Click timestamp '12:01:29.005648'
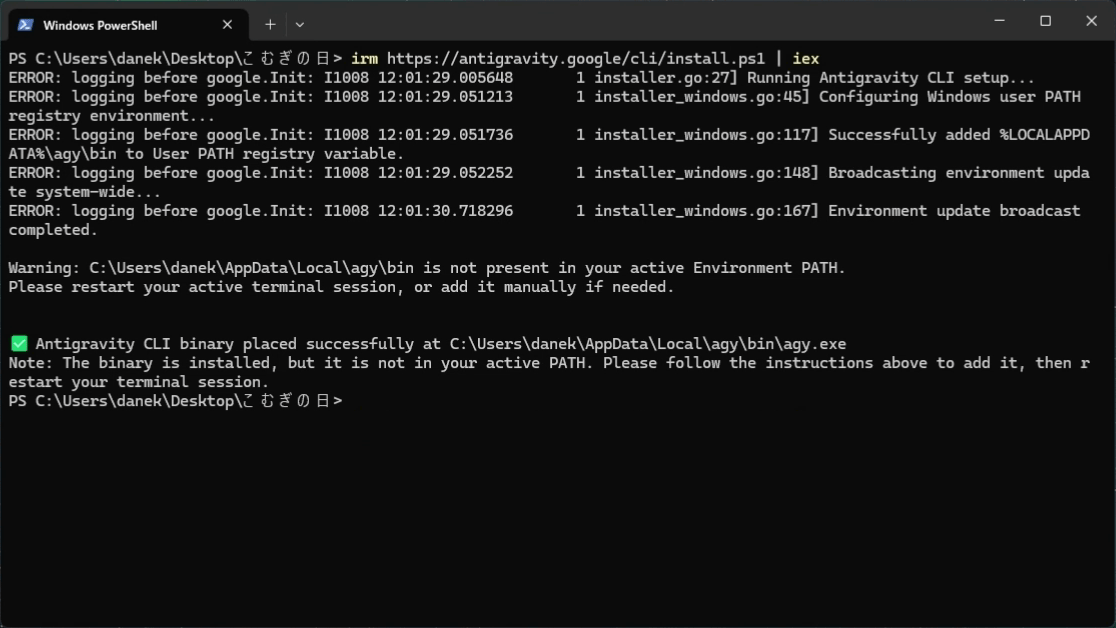 (x=445, y=78)
